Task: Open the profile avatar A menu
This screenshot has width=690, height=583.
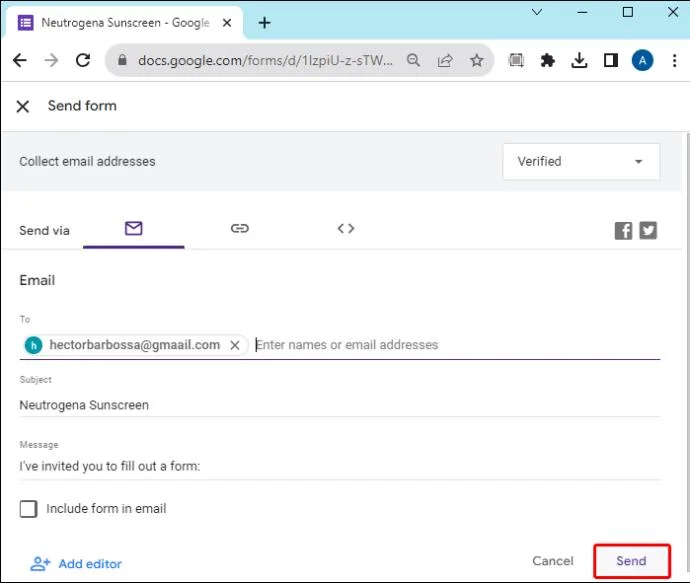Action: tap(642, 60)
